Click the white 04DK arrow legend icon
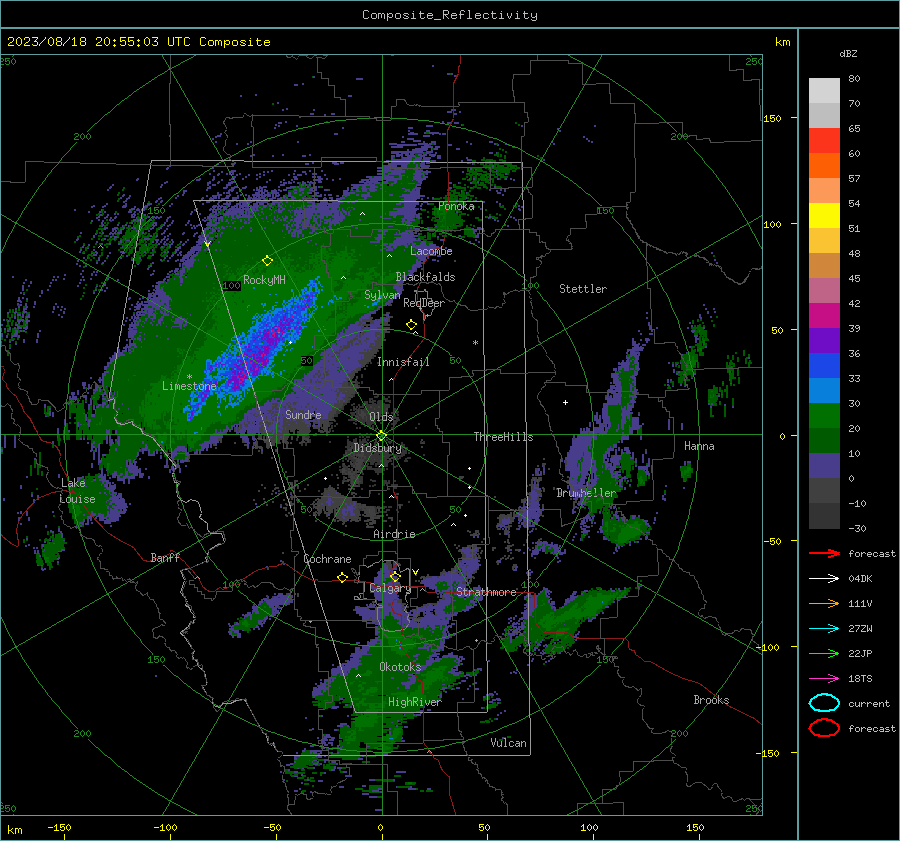This screenshot has width=900, height=841. tap(824, 579)
